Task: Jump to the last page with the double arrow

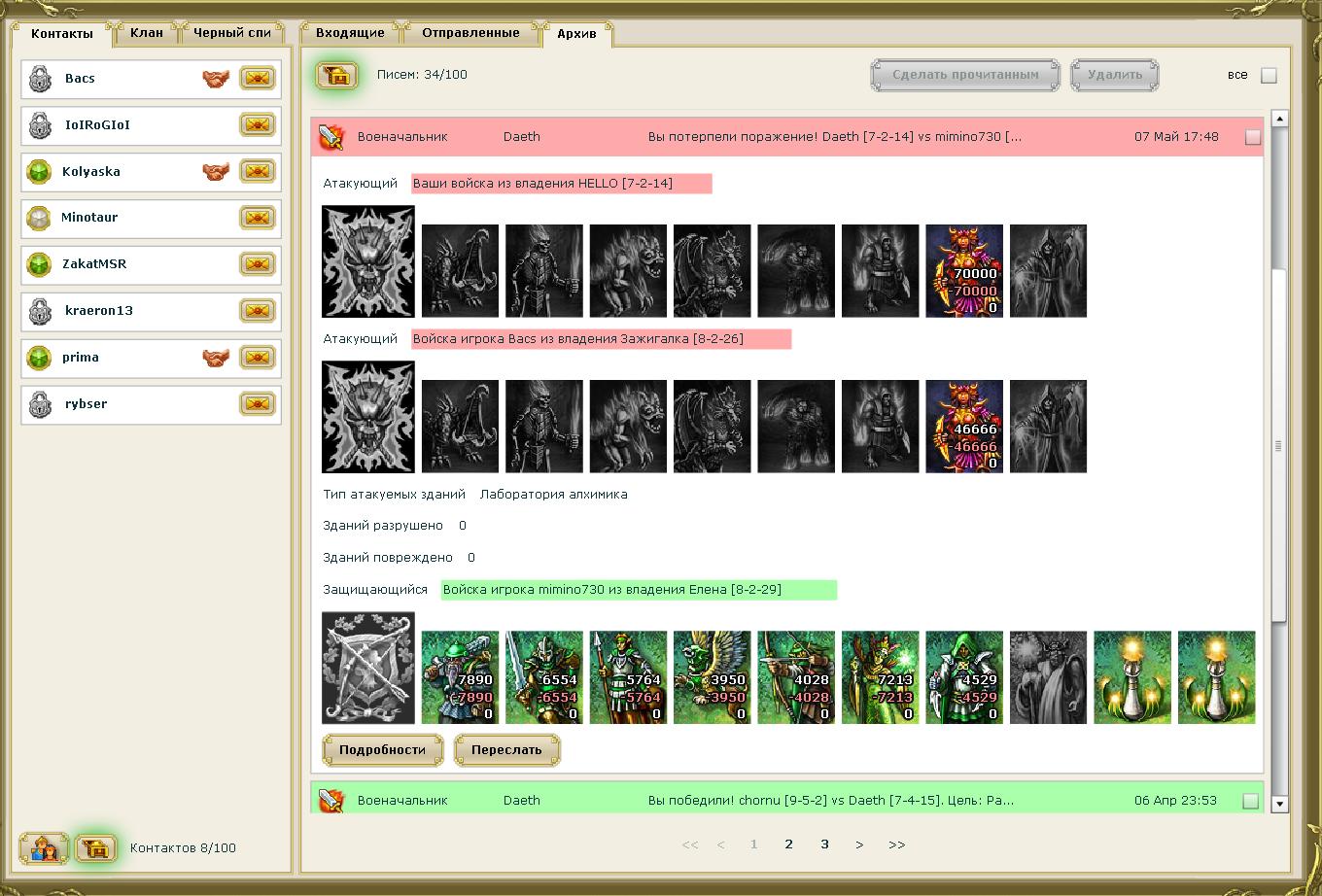Action: [897, 844]
